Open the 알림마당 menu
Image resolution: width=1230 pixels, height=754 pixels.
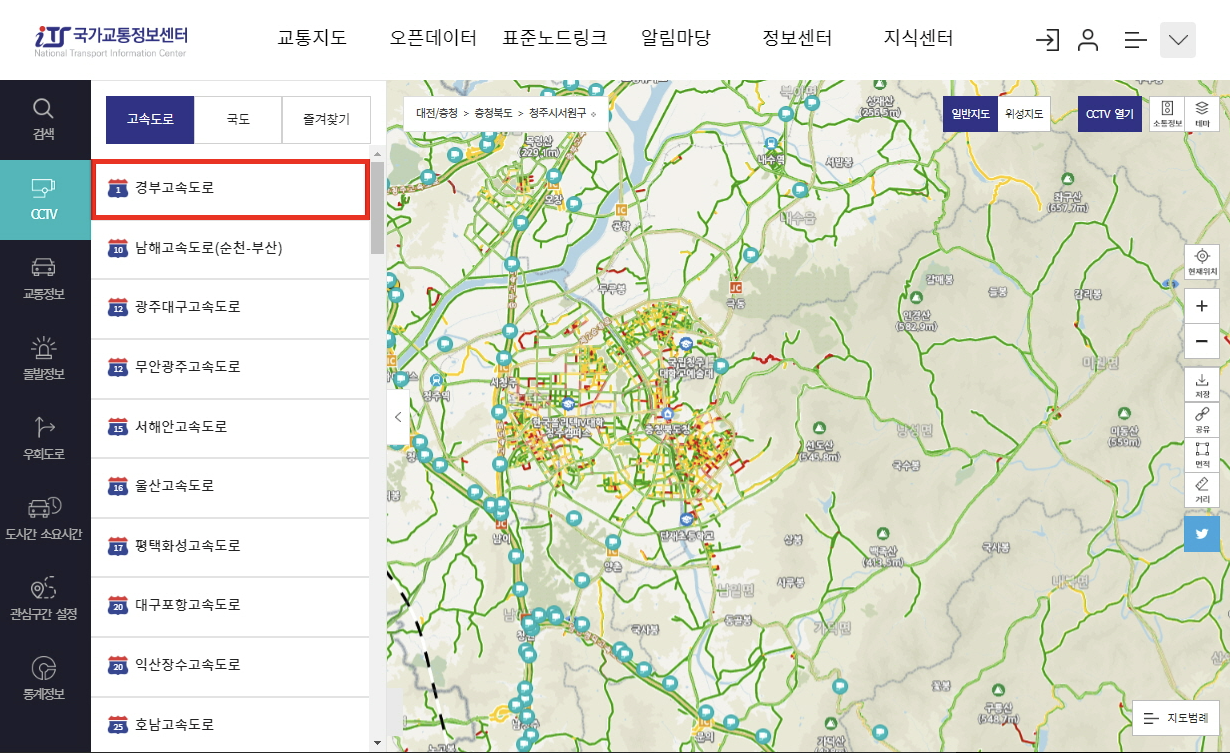[676, 39]
